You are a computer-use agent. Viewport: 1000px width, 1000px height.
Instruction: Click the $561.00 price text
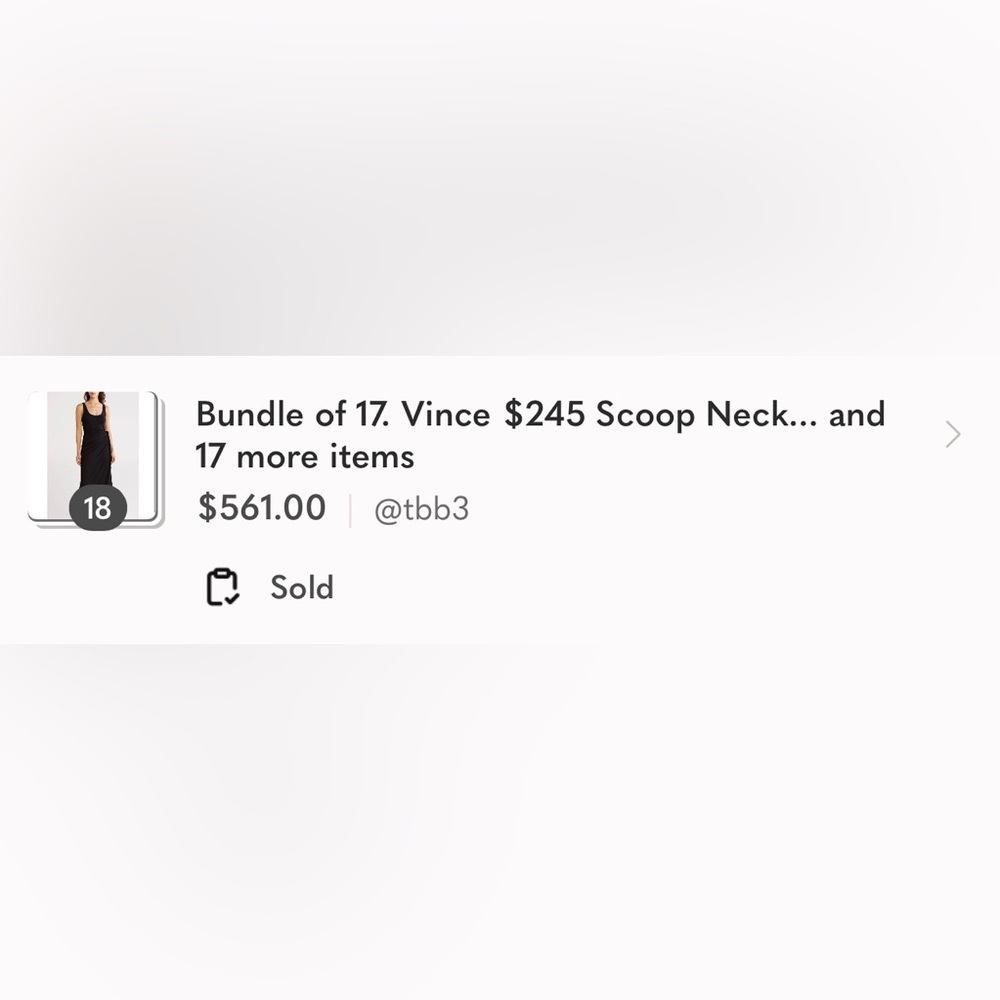point(260,507)
